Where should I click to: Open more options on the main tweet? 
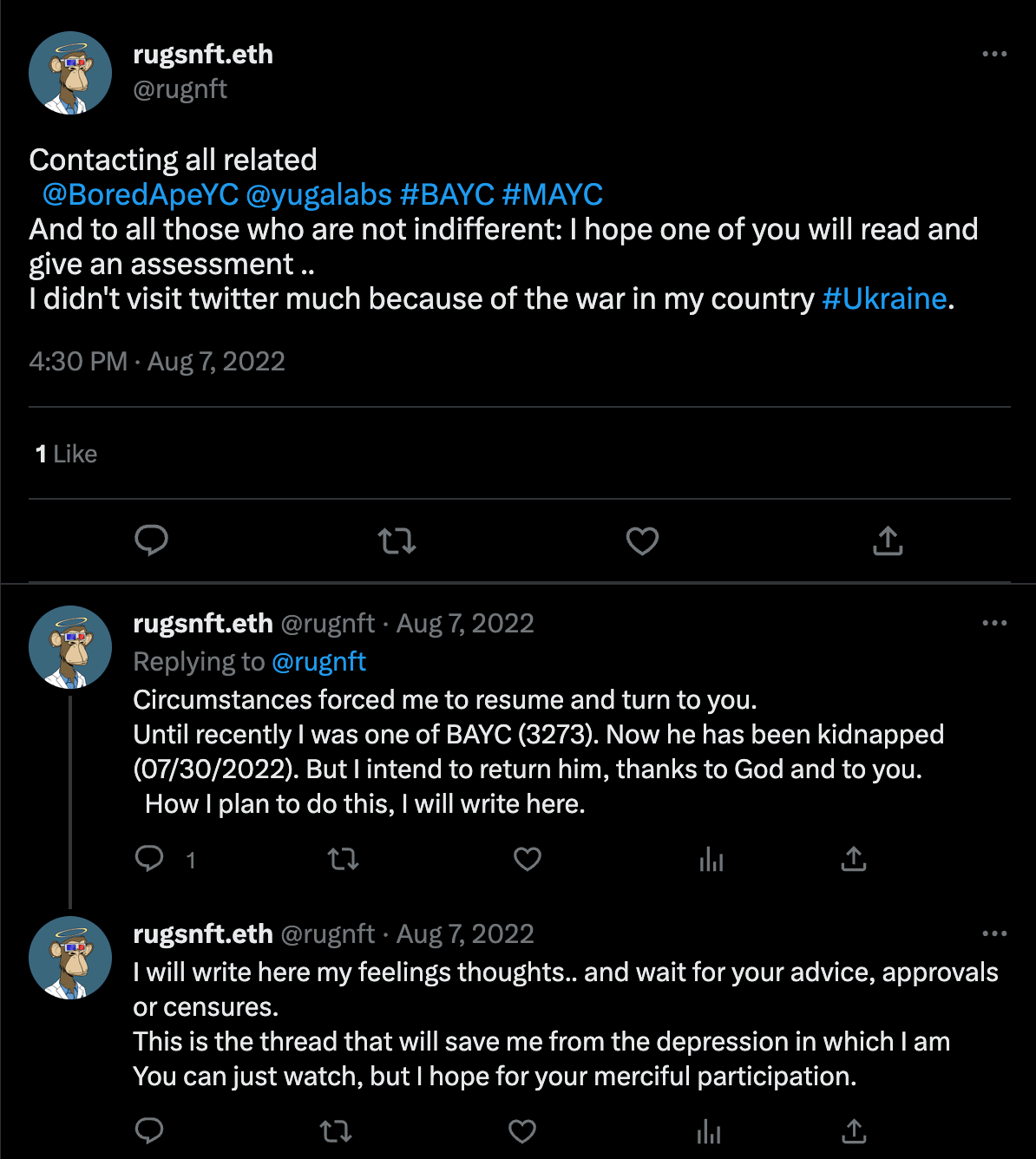(994, 54)
